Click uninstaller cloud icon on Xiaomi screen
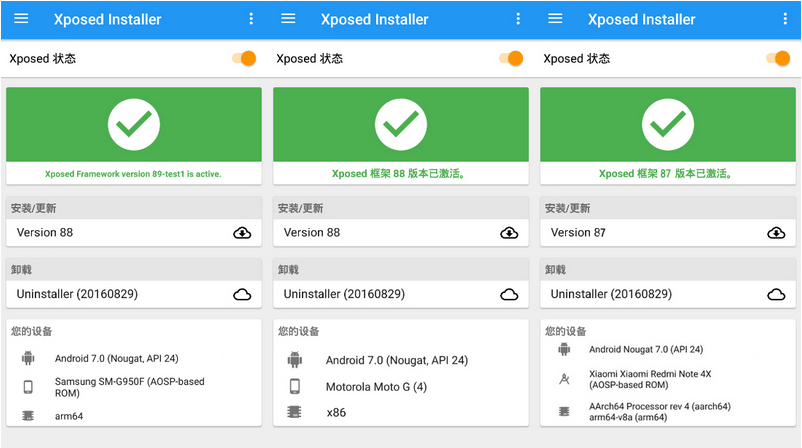802x448 pixels. 776,295
